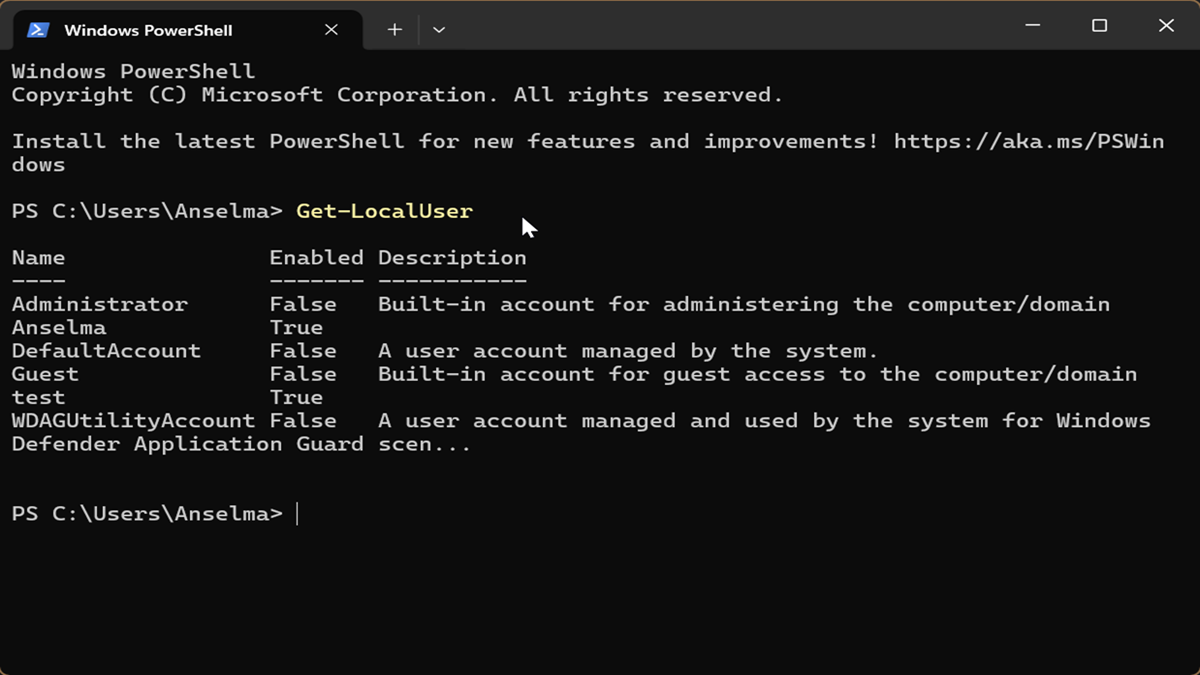Click the aka.ms/PSWindows link
1200x675 pixels.
(1029, 142)
